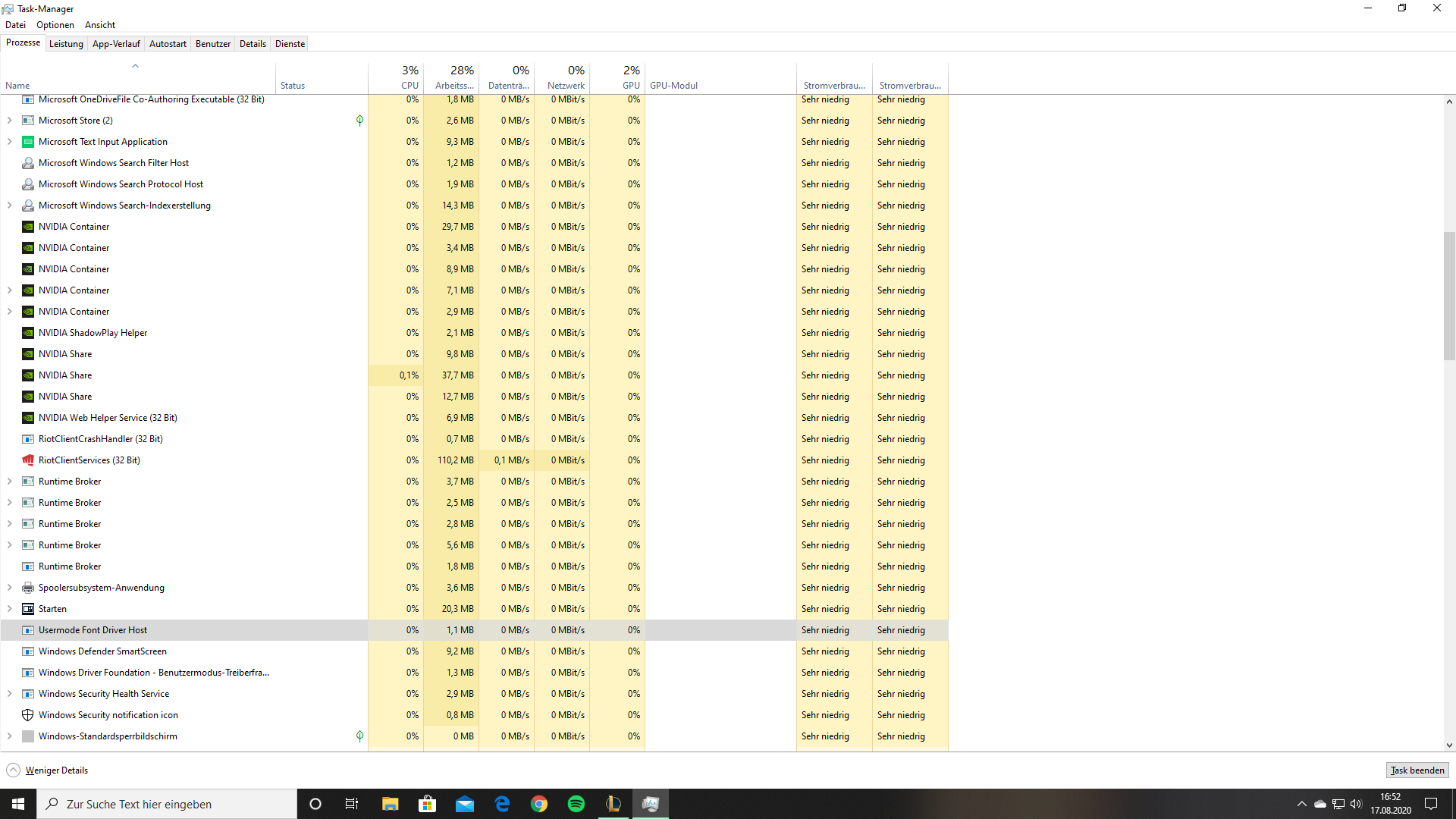Select the Prozesse menu tab

pyautogui.click(x=22, y=43)
